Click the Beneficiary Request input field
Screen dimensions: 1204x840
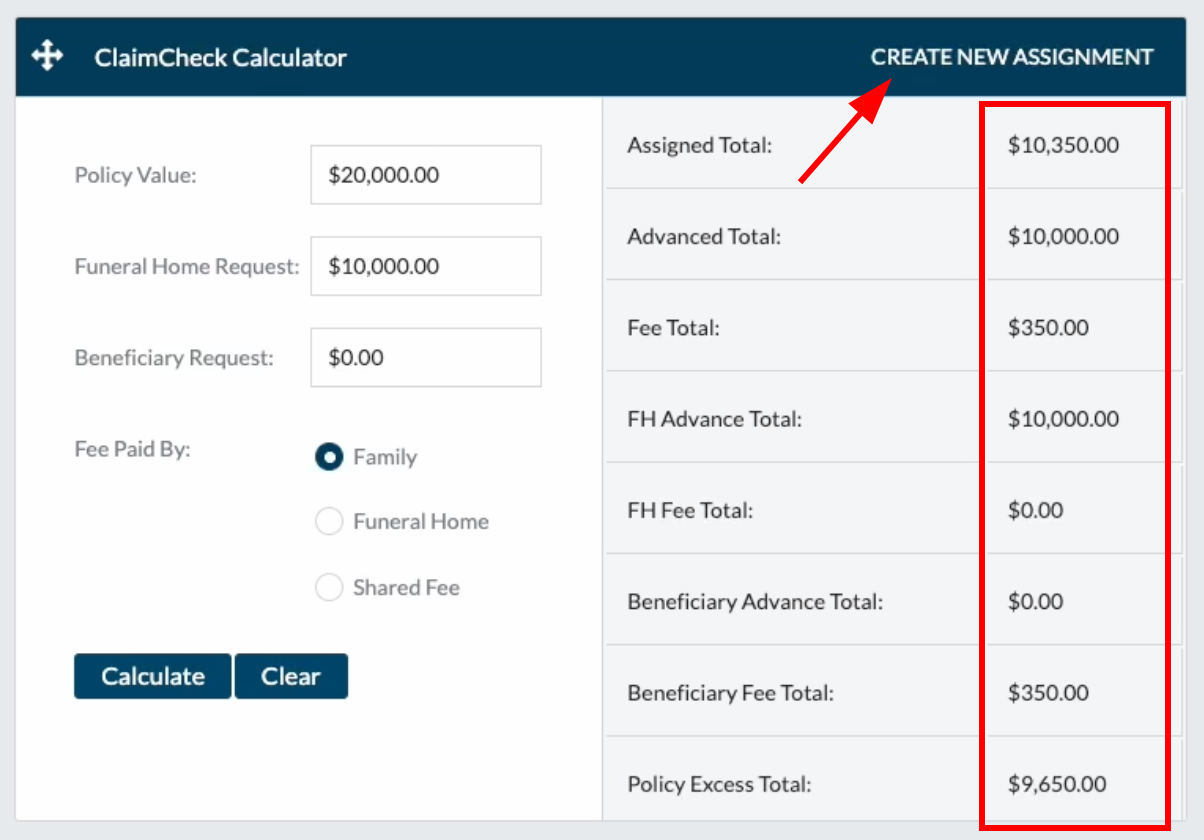pyautogui.click(x=425, y=357)
